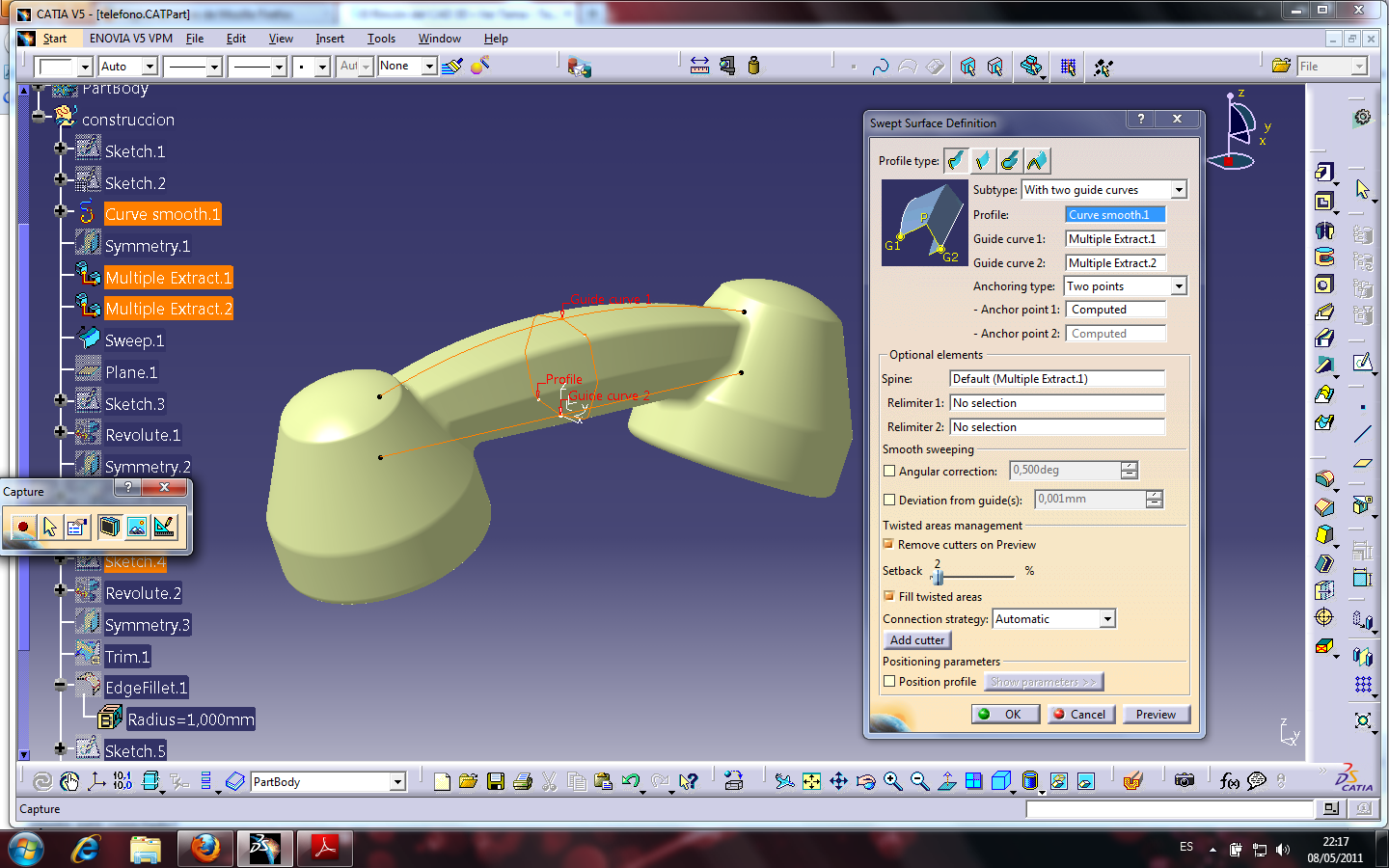
Task: Choose the Conic profile type icon
Action: [x=1037, y=160]
